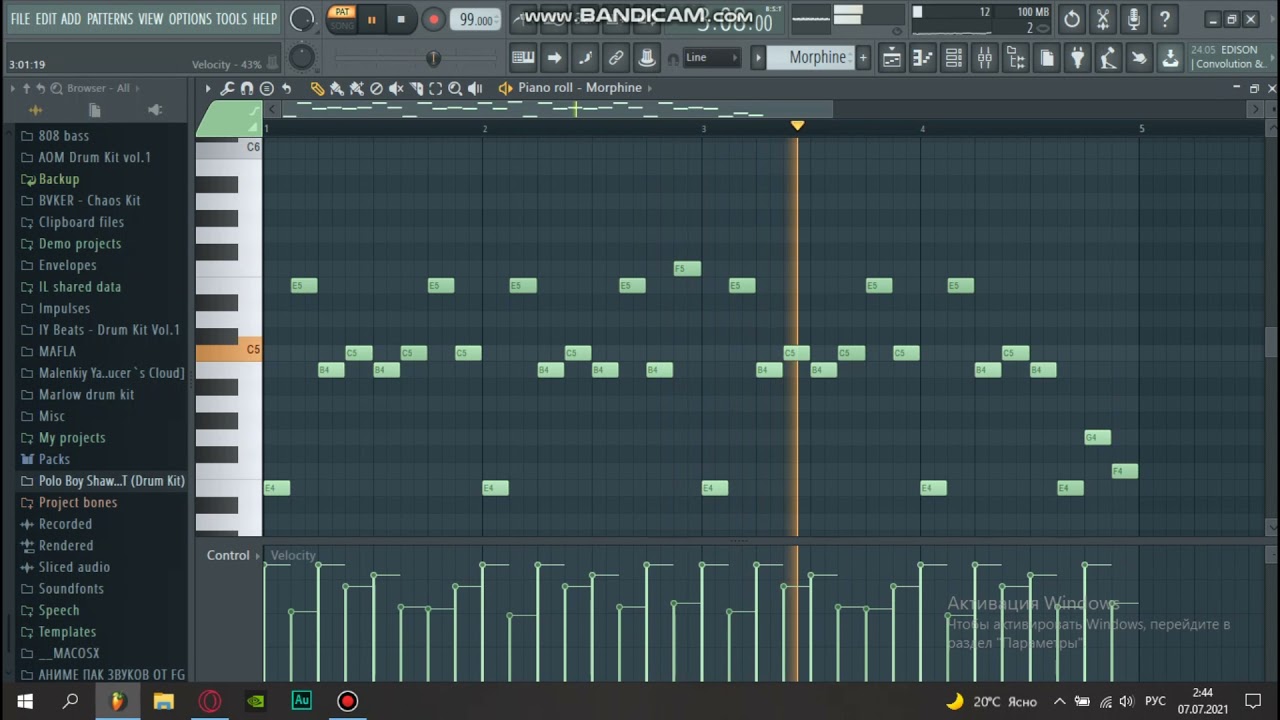Viewport: 1280px width, 720px height.
Task: Click the save/download project icon
Action: [1170, 58]
